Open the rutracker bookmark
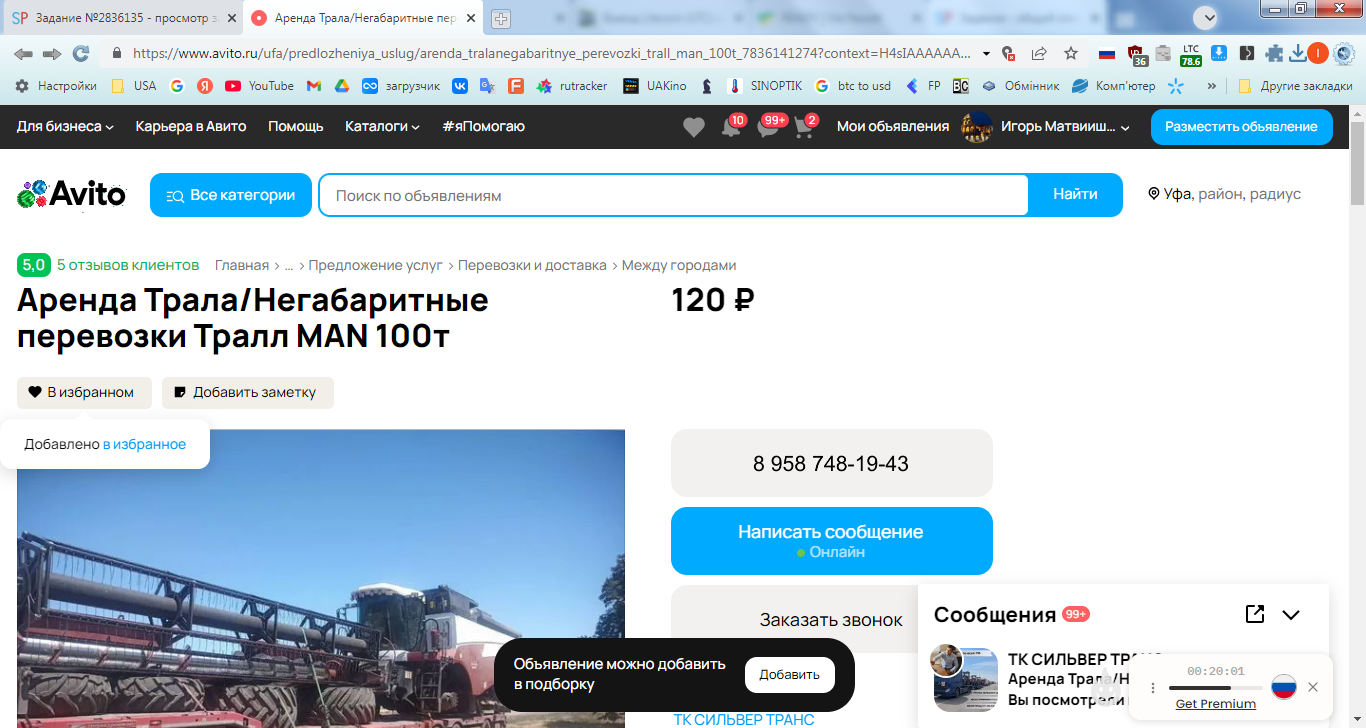The width and height of the screenshot is (1366, 728). tap(572, 86)
